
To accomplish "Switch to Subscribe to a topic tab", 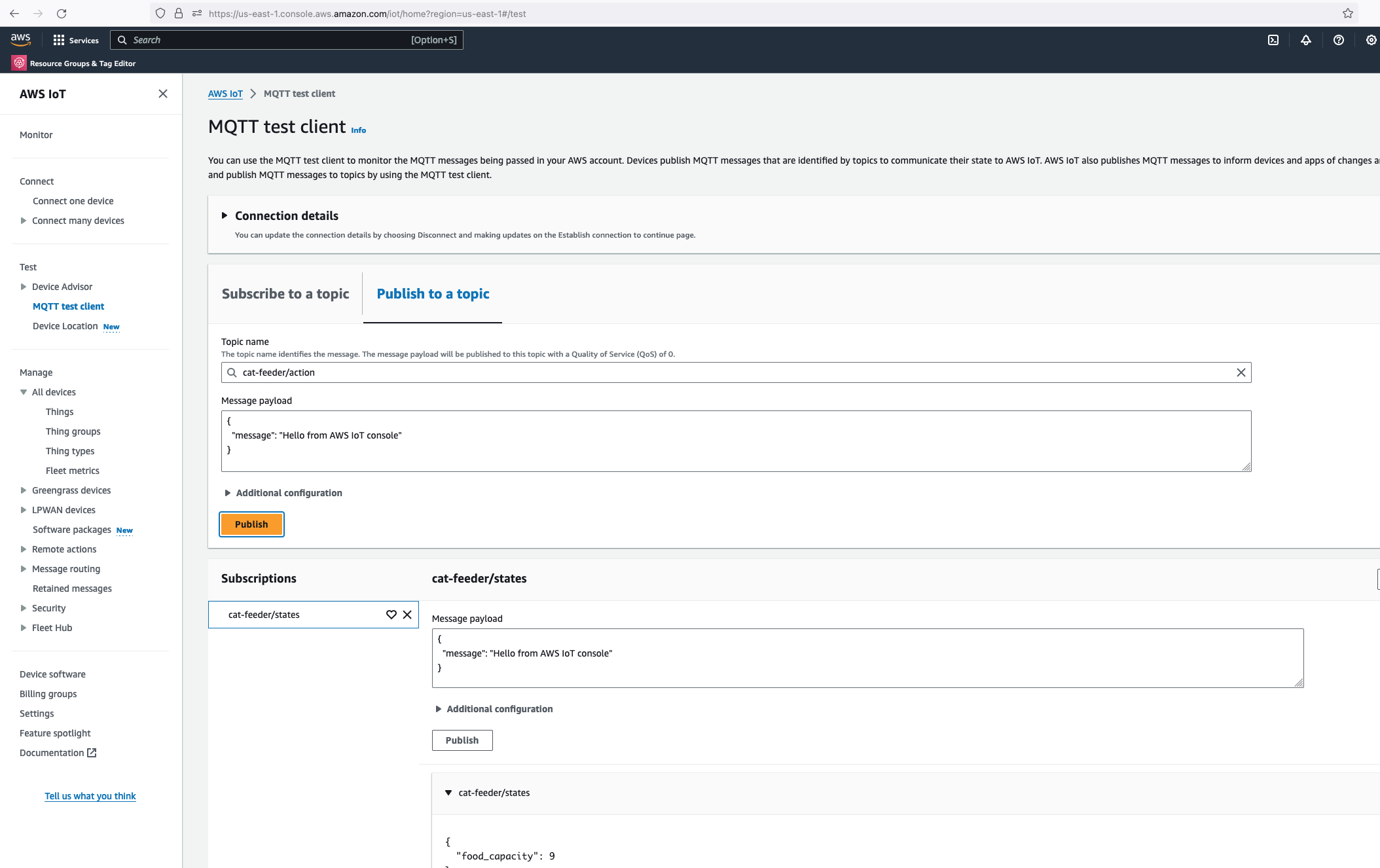I will [285, 294].
